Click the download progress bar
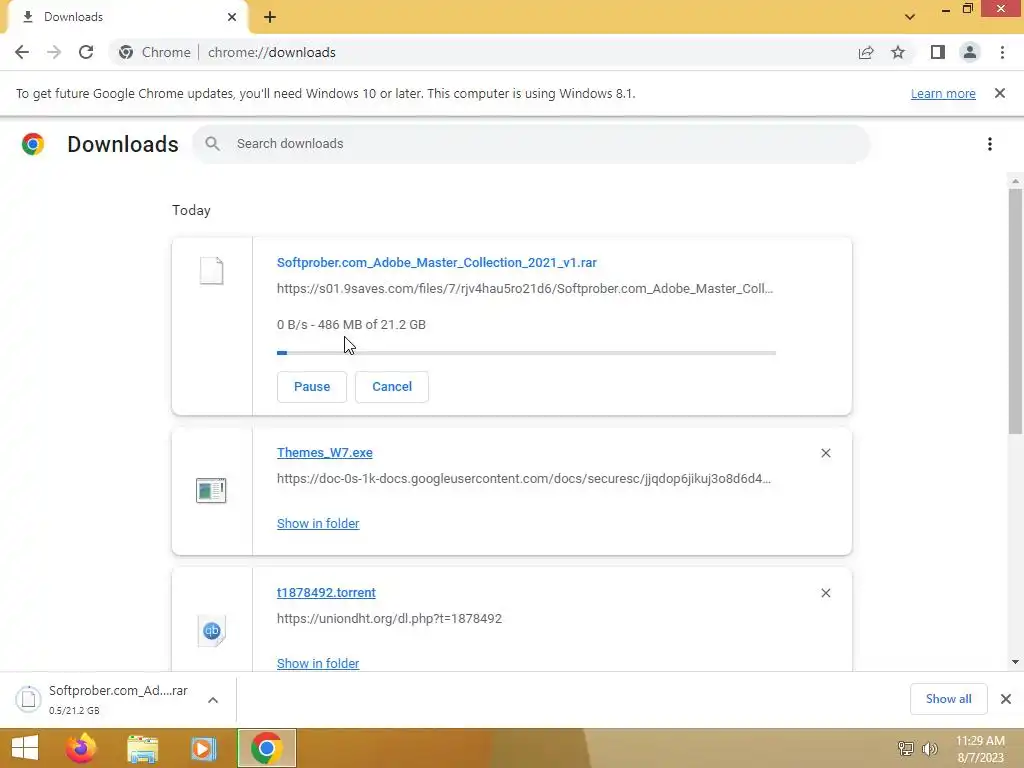The image size is (1024, 768). pos(526,353)
